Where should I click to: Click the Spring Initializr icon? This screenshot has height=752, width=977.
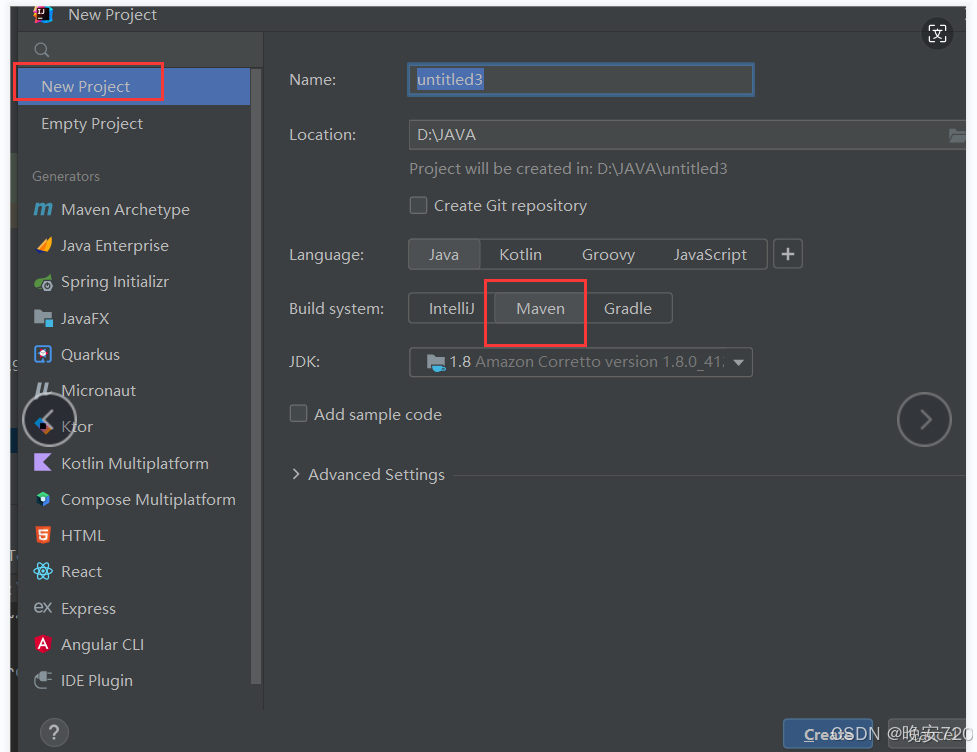point(43,282)
